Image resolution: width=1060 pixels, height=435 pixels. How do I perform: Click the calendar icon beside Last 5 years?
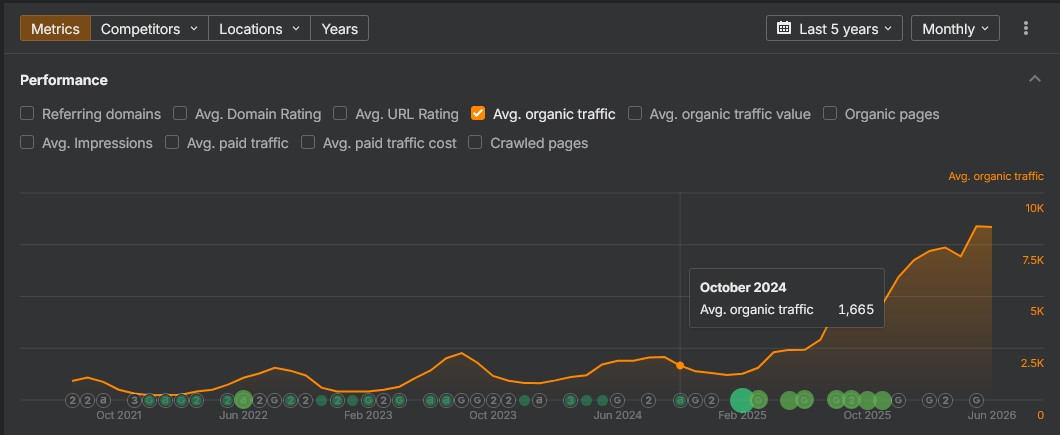[x=784, y=28]
